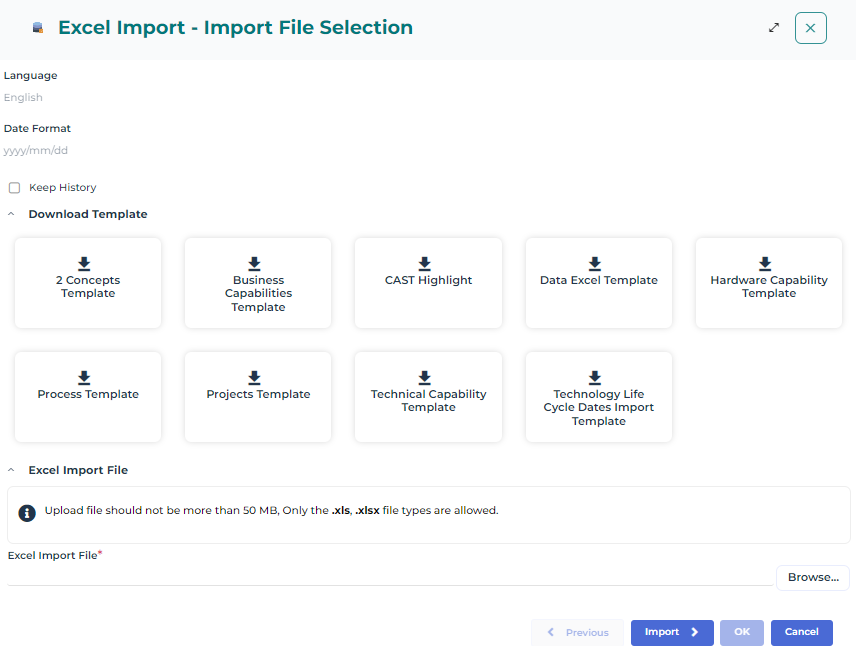Click the Excel Import File path field
Screen dimensions: 856x663
tap(388, 576)
